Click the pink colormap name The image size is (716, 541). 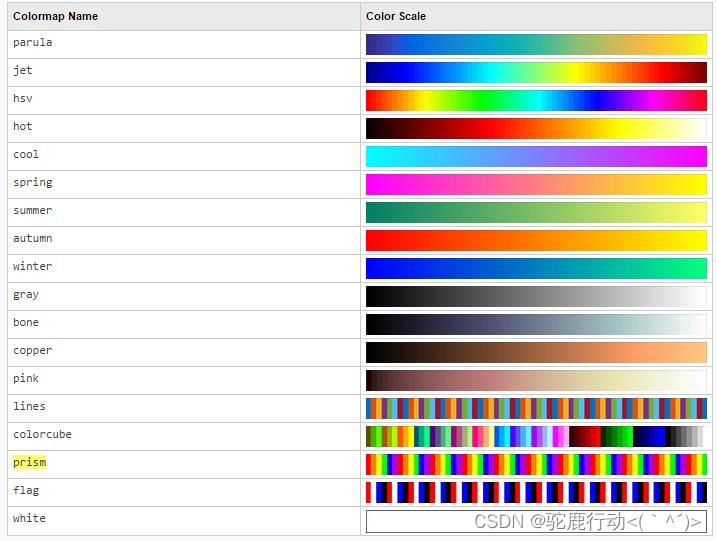click(x=26, y=378)
